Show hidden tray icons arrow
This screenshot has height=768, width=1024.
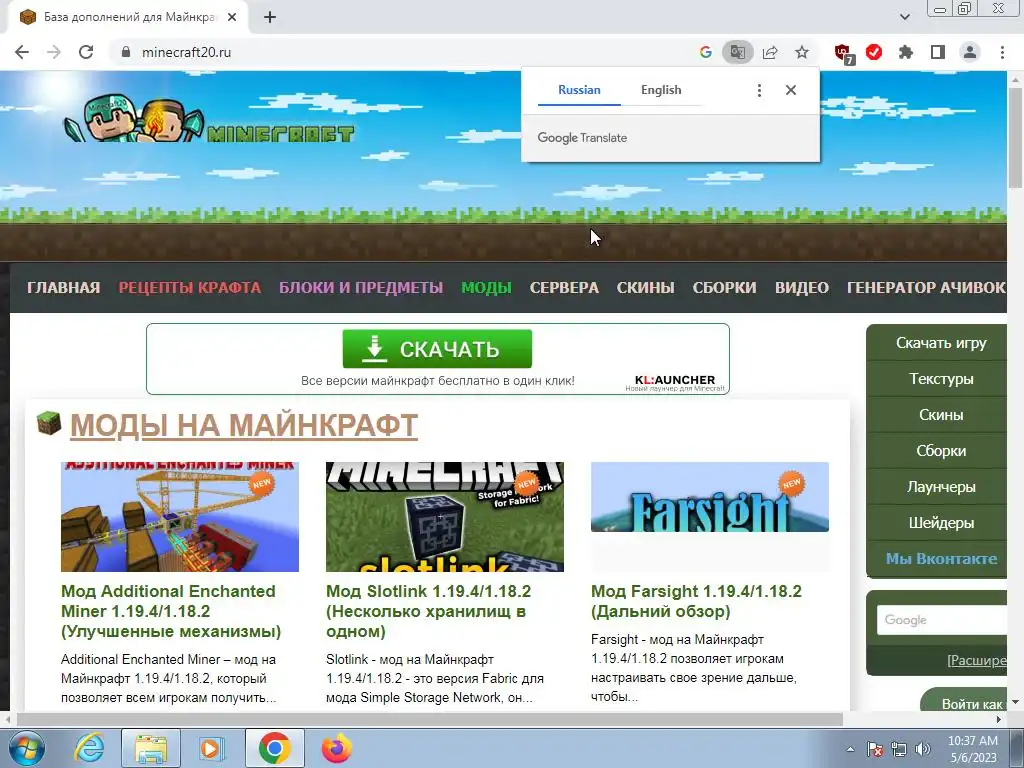click(x=850, y=749)
